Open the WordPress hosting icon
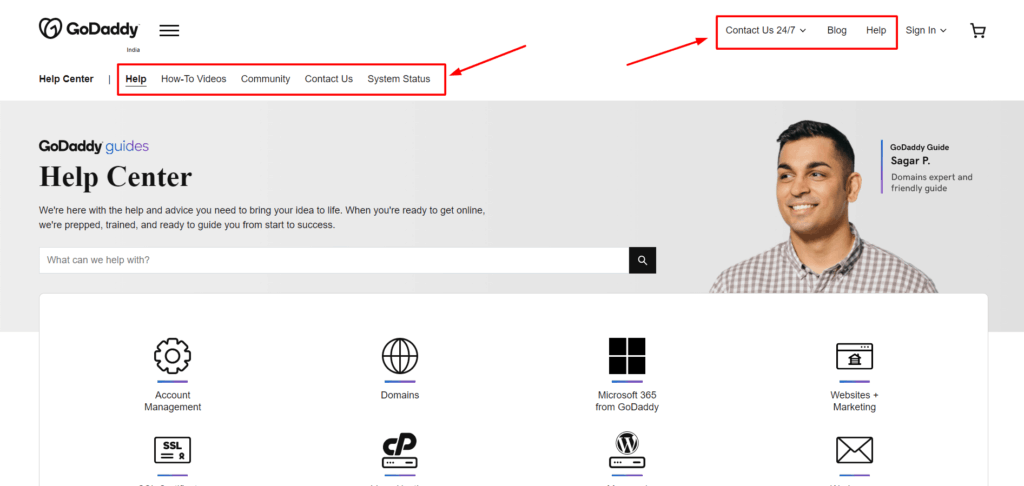Image resolution: width=1024 pixels, height=486 pixels. [627, 450]
